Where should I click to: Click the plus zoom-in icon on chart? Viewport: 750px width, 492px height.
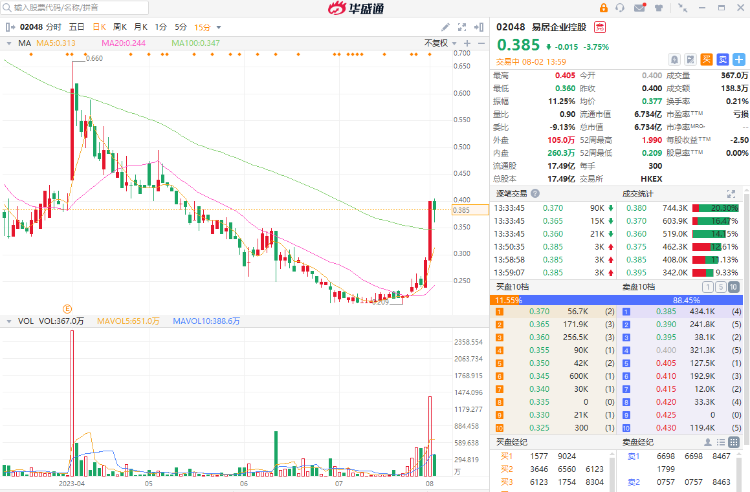point(467,44)
